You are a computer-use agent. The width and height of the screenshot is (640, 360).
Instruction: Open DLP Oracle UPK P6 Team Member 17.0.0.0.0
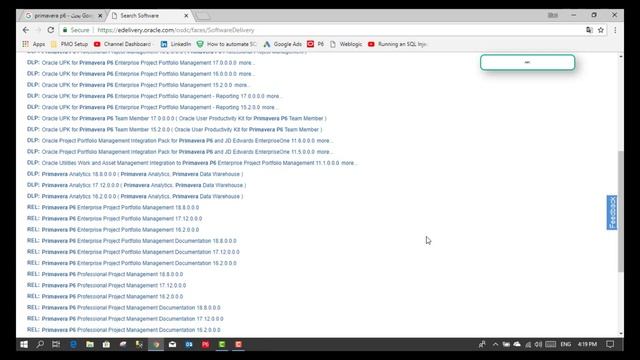coord(177,118)
